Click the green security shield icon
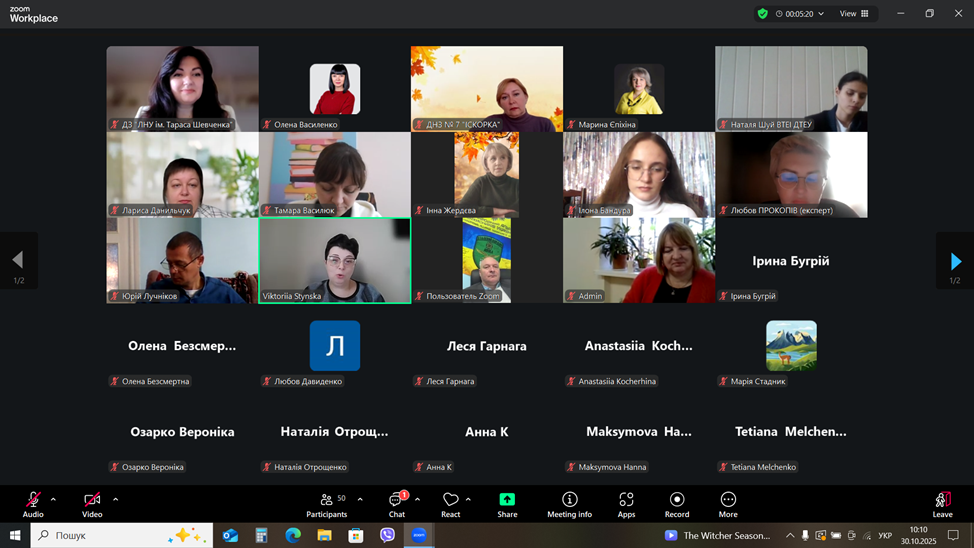Viewport: 974px width, 548px height. tap(763, 14)
